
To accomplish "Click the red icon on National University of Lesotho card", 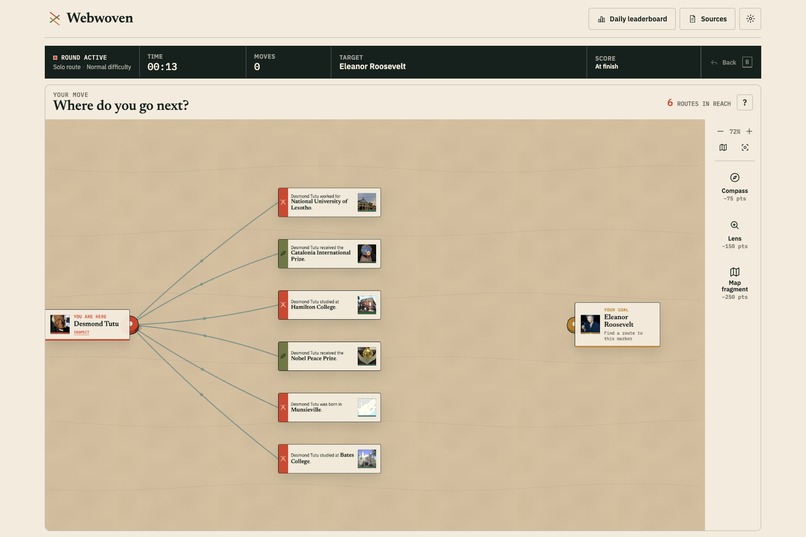I will [x=283, y=202].
